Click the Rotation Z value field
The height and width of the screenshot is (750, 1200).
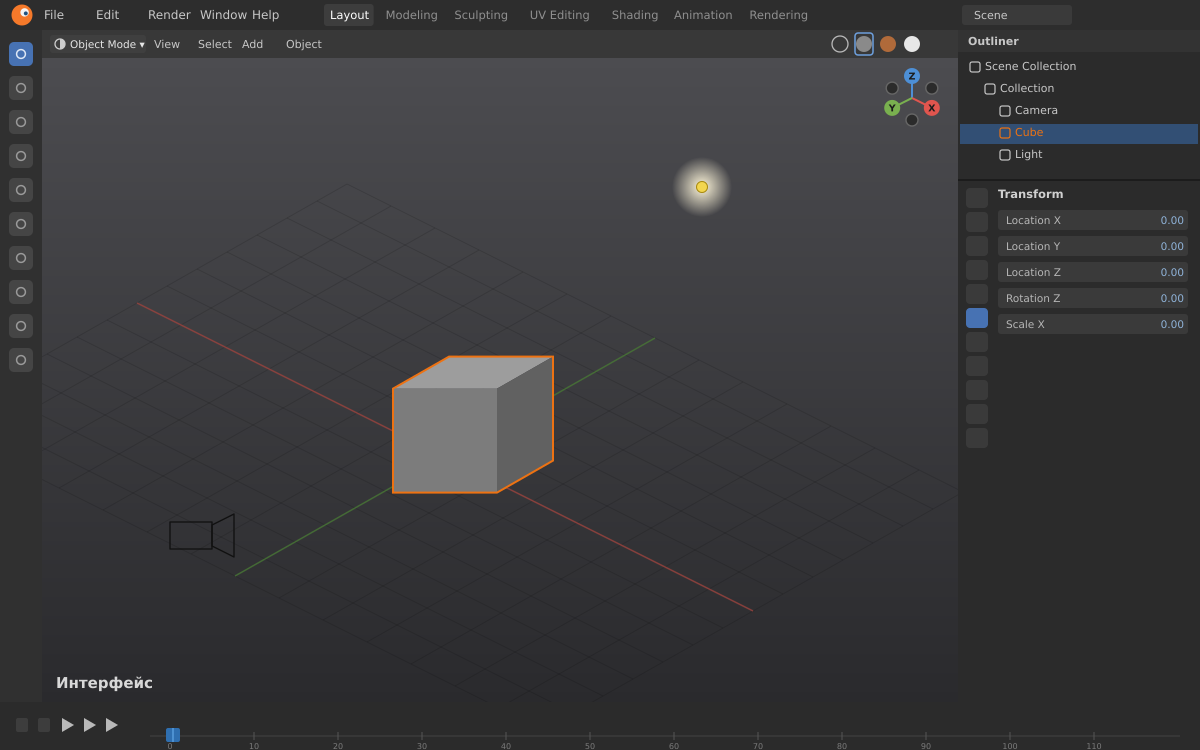[1093, 298]
